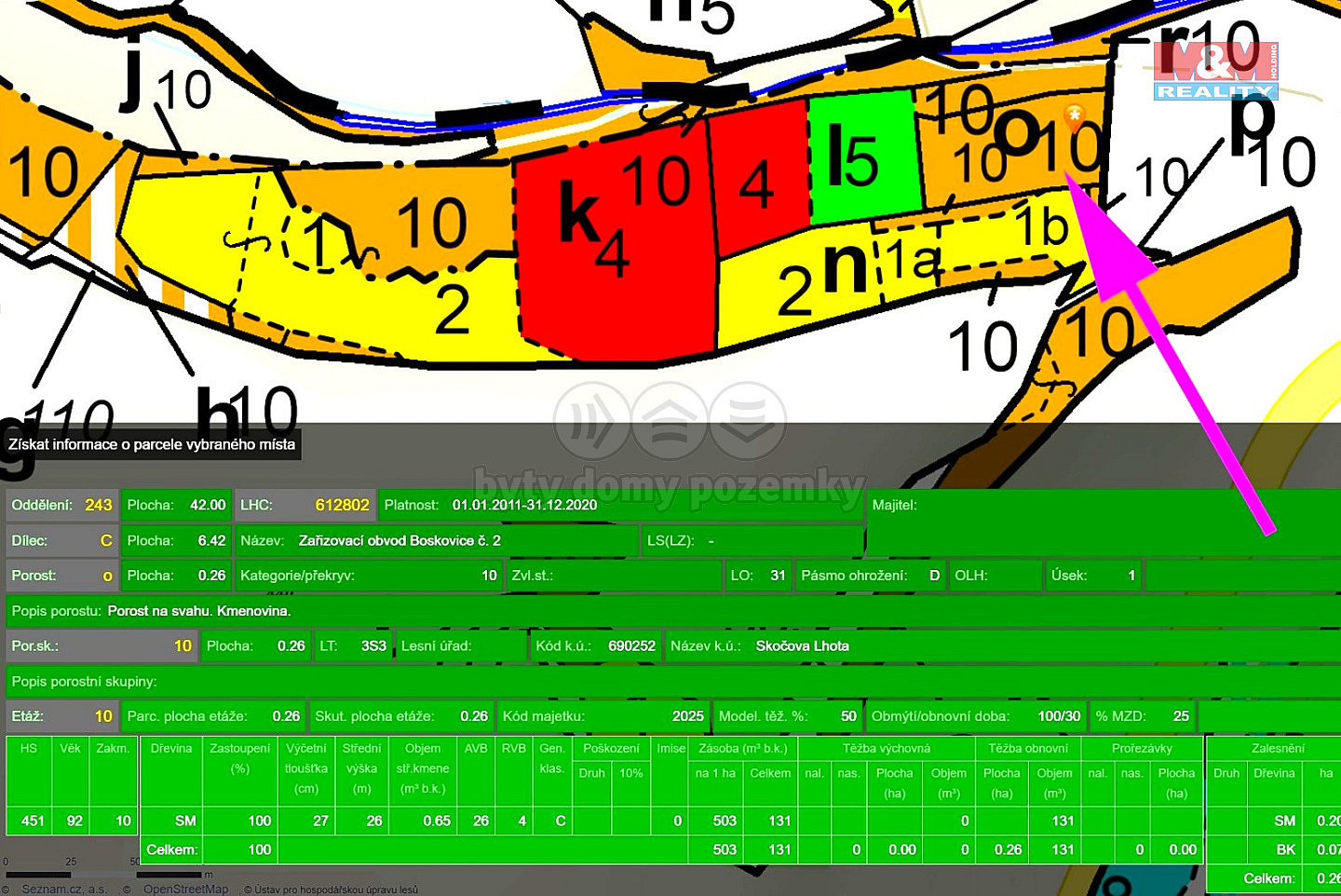Click the Platnost date range 01.01.2011-31.12.2020
1341x896 pixels.
click(524, 505)
